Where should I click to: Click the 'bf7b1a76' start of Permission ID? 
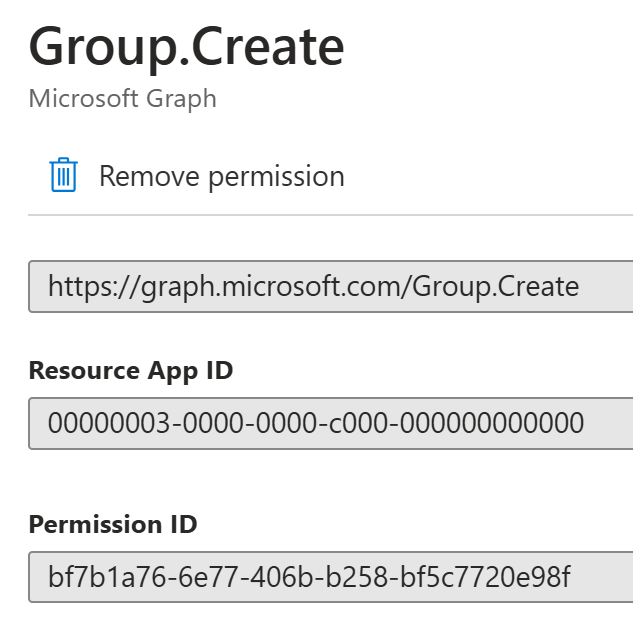pyautogui.click(x=107, y=577)
